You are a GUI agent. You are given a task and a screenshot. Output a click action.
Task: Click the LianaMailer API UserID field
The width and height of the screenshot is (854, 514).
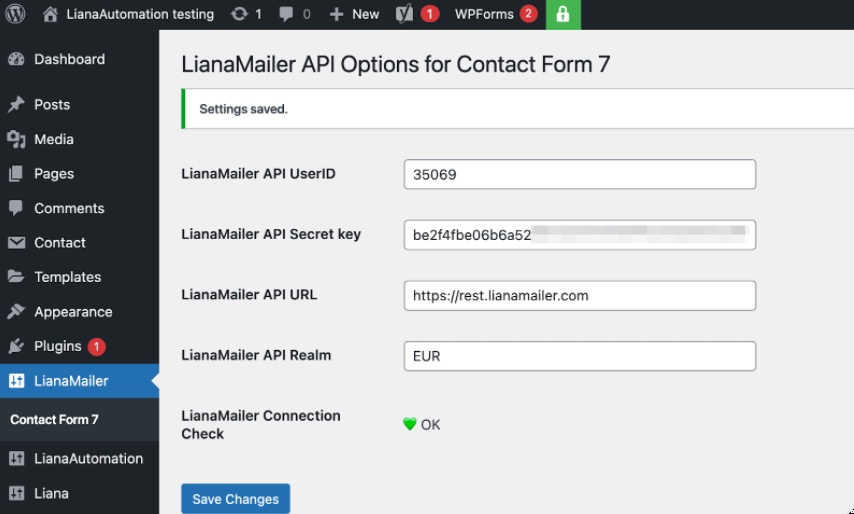click(x=580, y=174)
